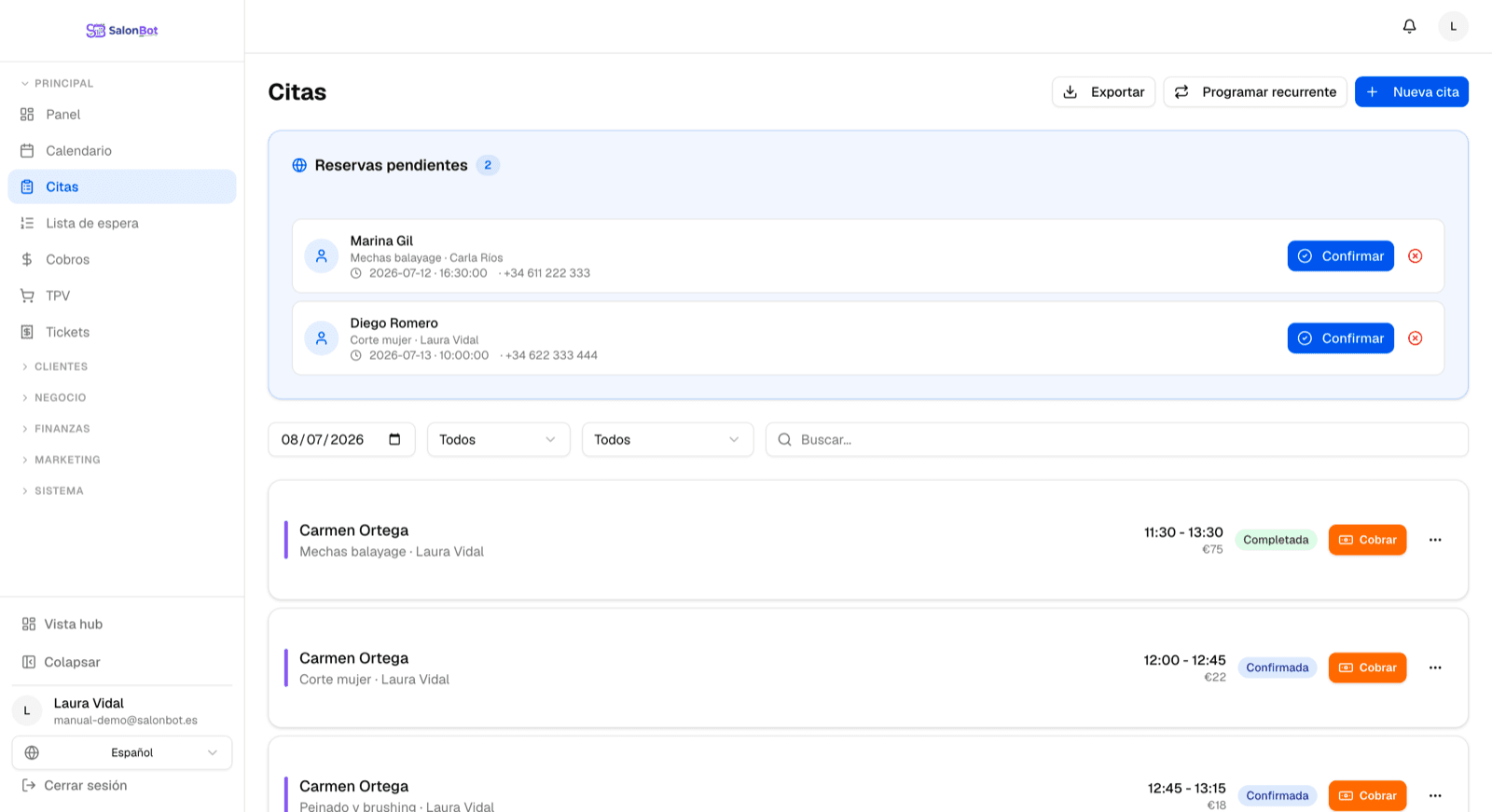Create a Nueva cita
Screen dimensions: 1492x812
coord(1412,92)
